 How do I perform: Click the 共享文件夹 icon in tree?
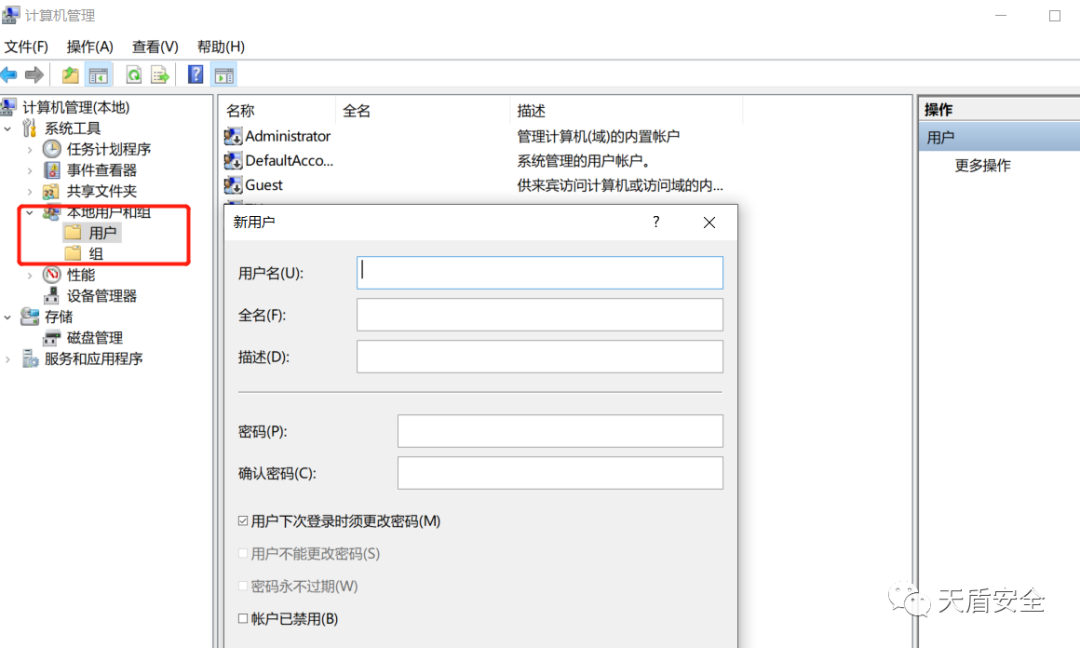(51, 191)
